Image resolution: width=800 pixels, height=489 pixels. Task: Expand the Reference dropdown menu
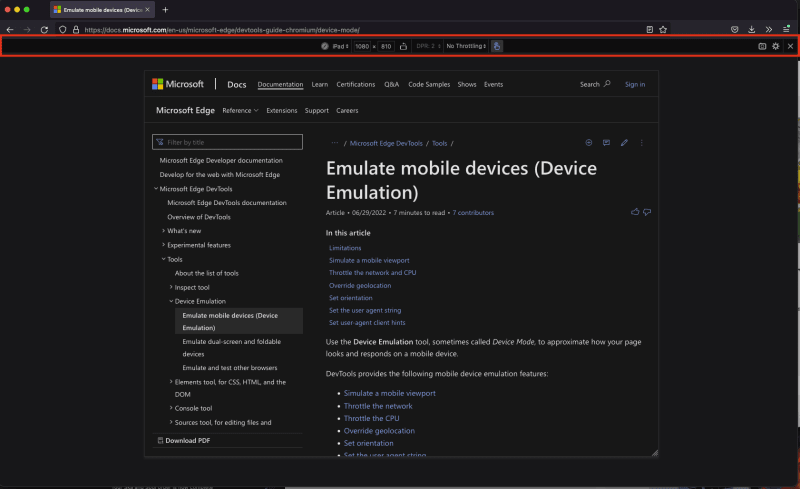tap(240, 111)
